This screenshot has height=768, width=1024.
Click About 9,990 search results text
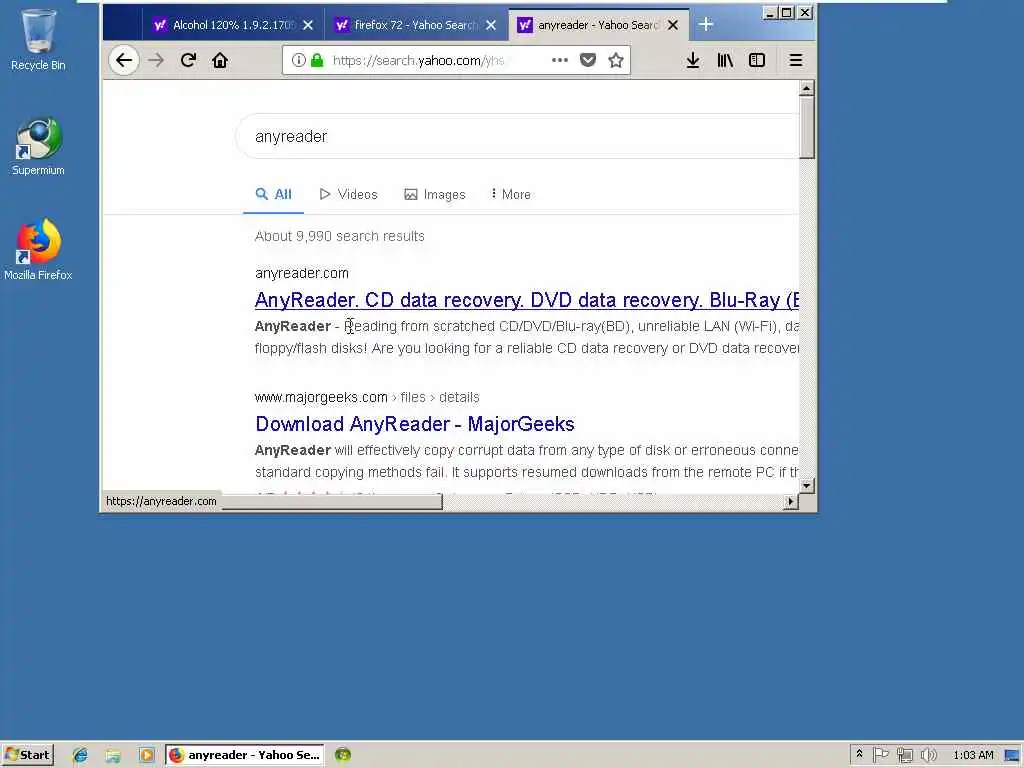(x=340, y=236)
